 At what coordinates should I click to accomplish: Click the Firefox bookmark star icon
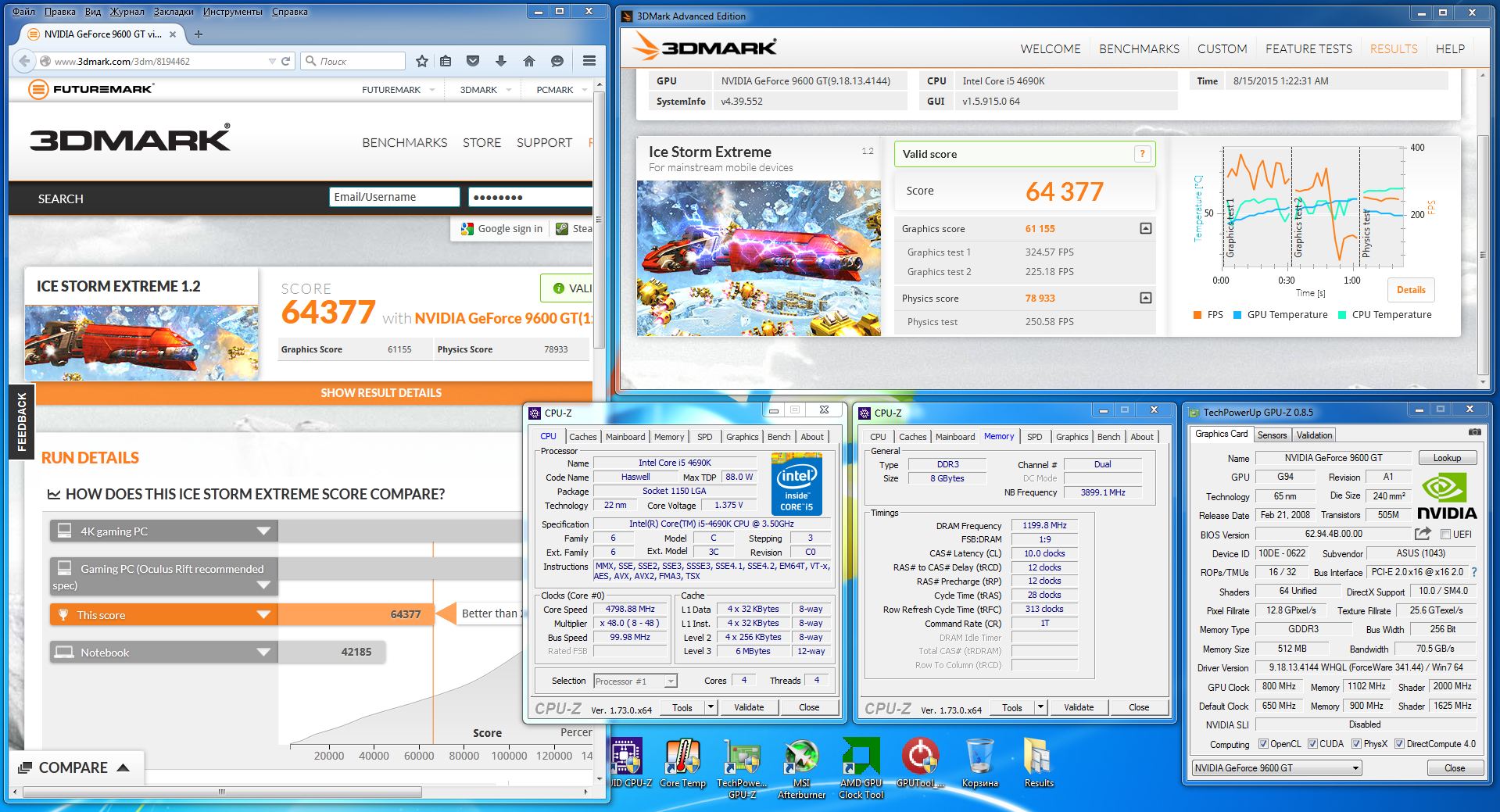(422, 61)
